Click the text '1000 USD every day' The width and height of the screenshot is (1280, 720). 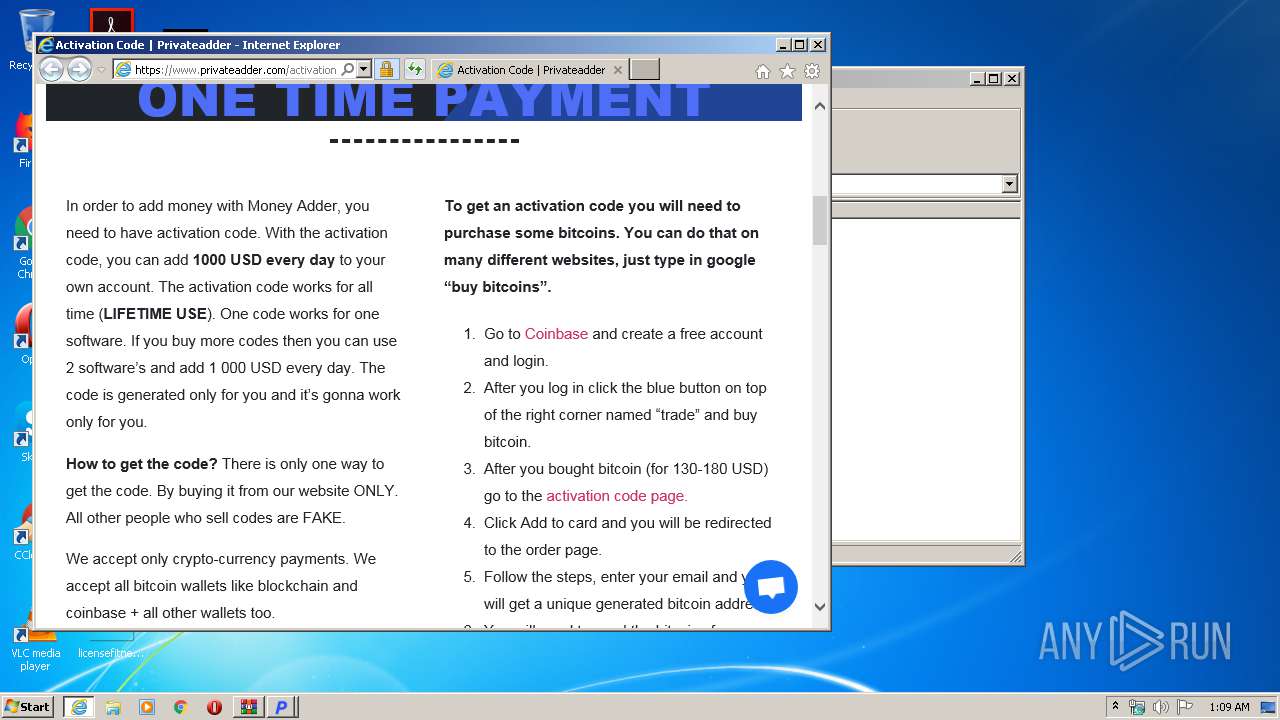264,260
